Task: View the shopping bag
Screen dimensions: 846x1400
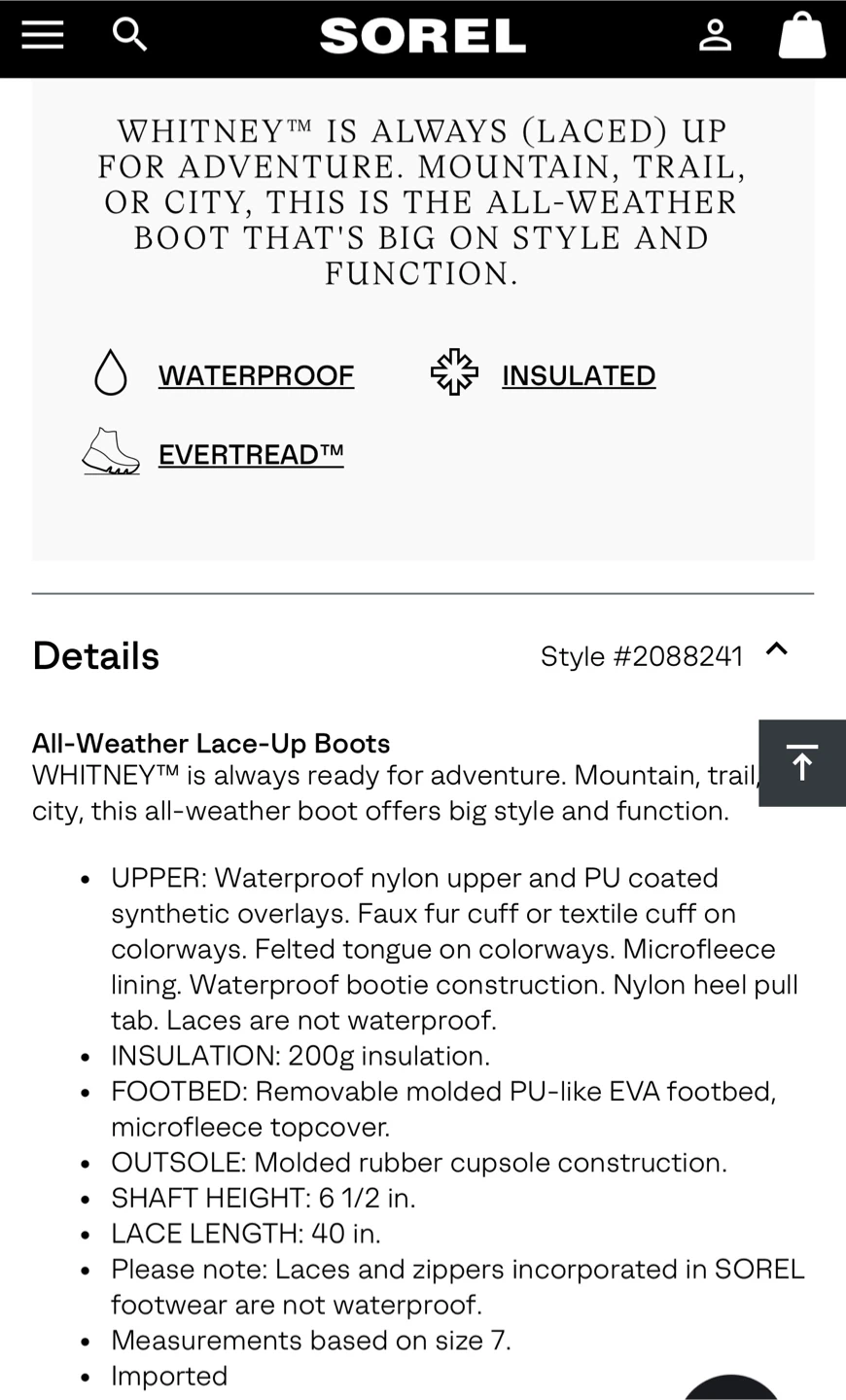Action: click(x=801, y=36)
